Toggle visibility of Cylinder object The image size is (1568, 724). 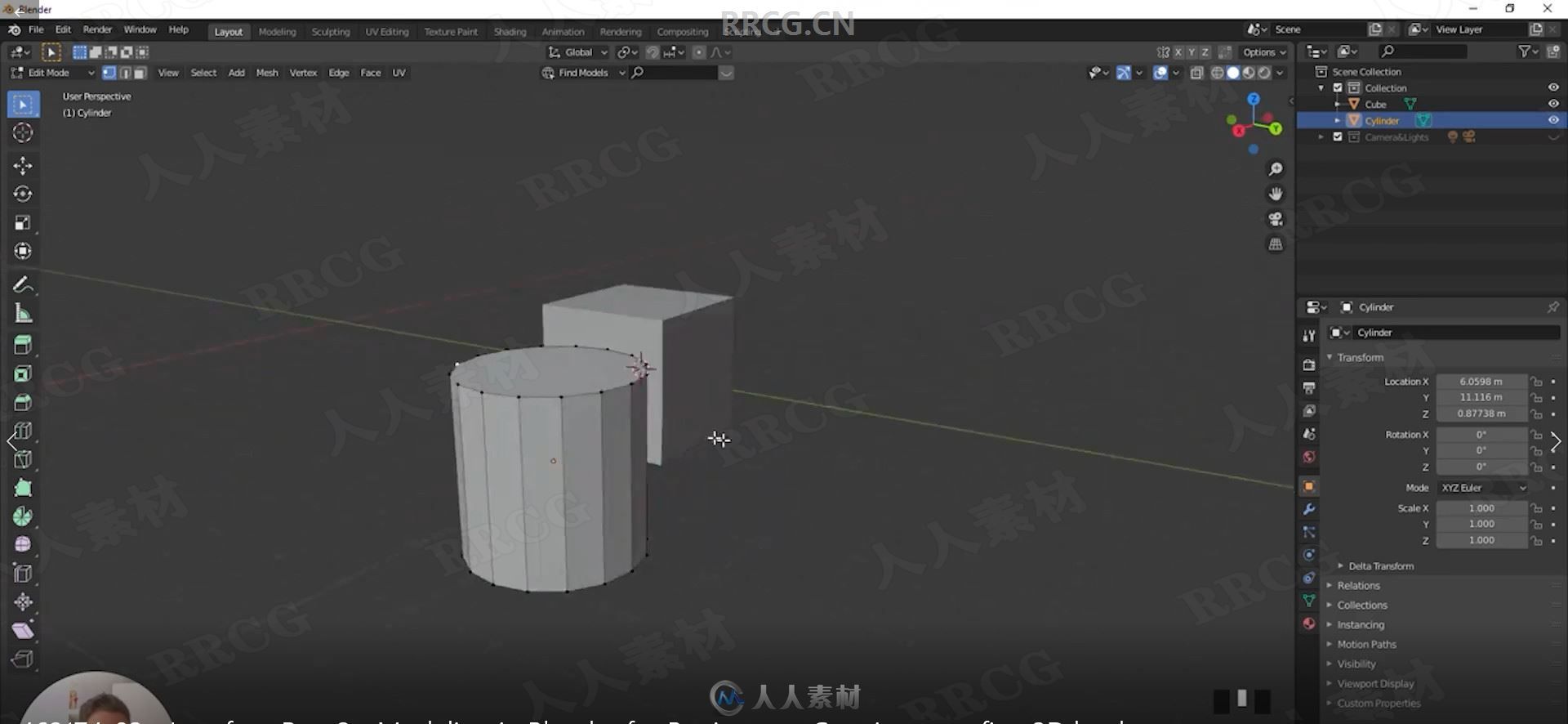[x=1553, y=120]
